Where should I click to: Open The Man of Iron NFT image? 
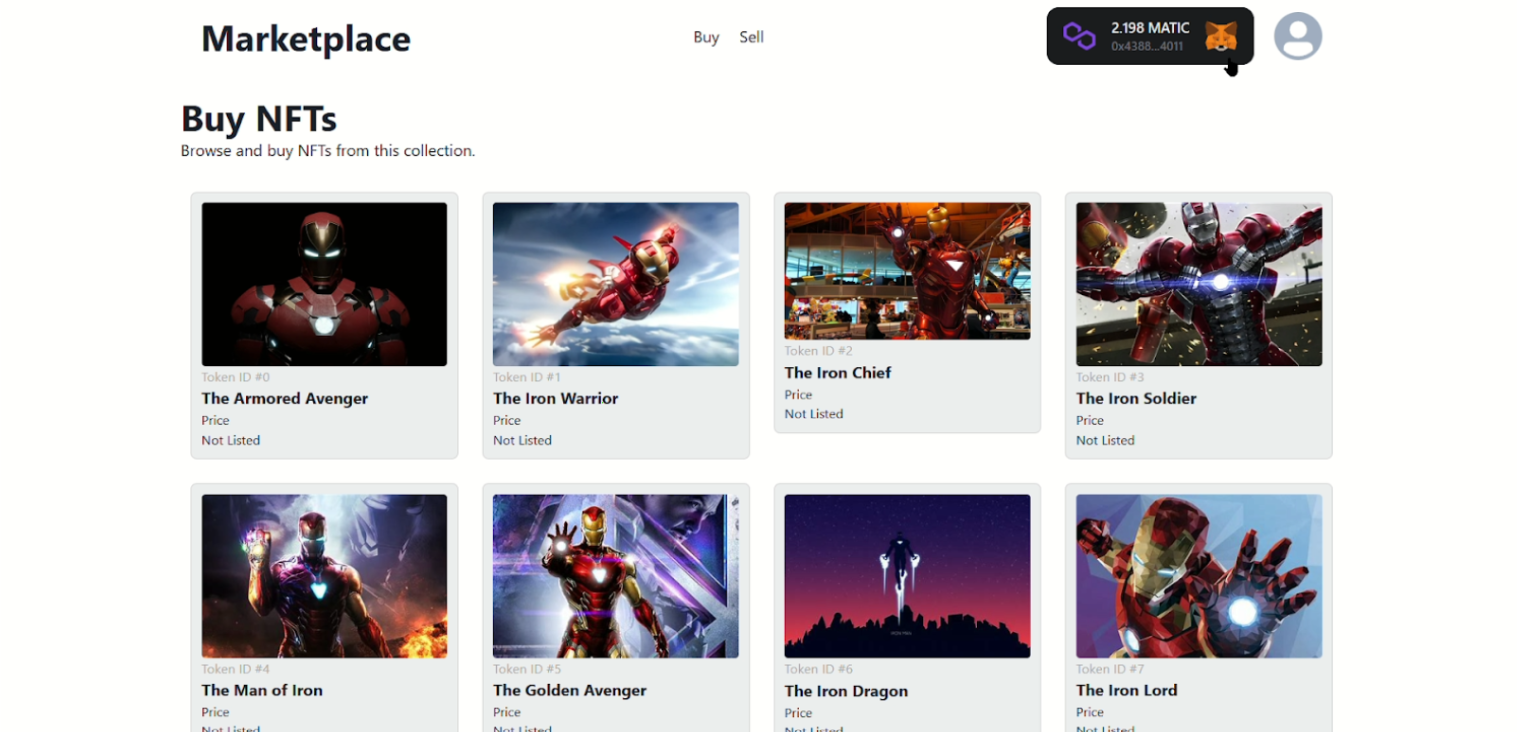(x=324, y=576)
